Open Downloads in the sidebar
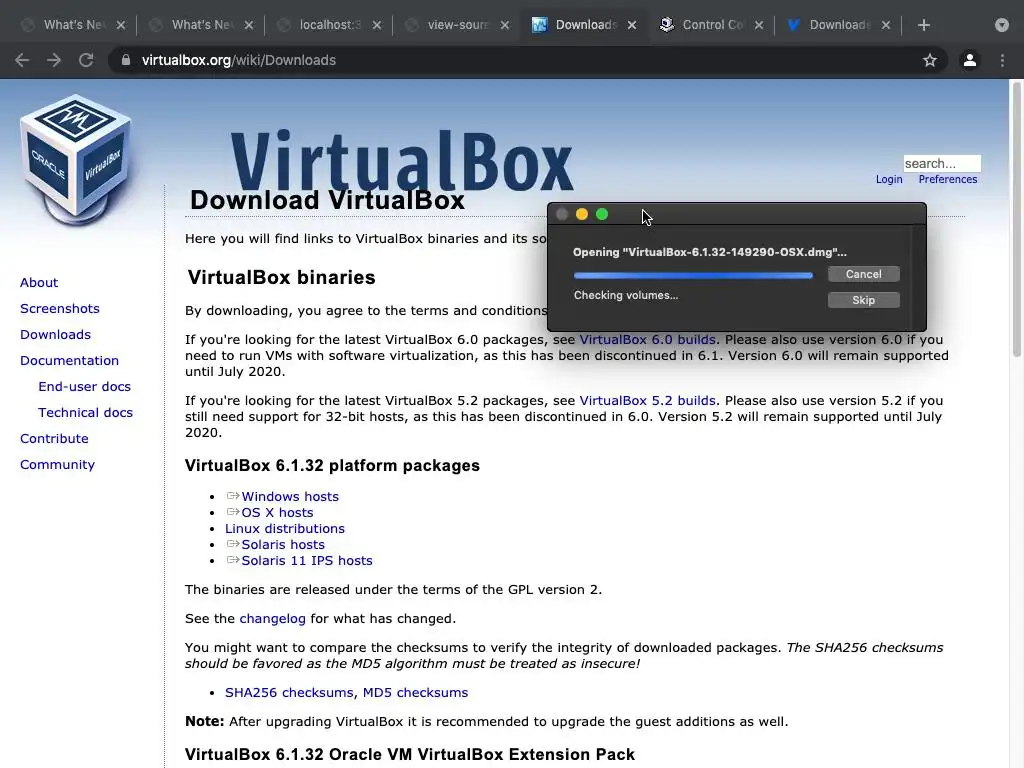The image size is (1024, 768). [56, 334]
